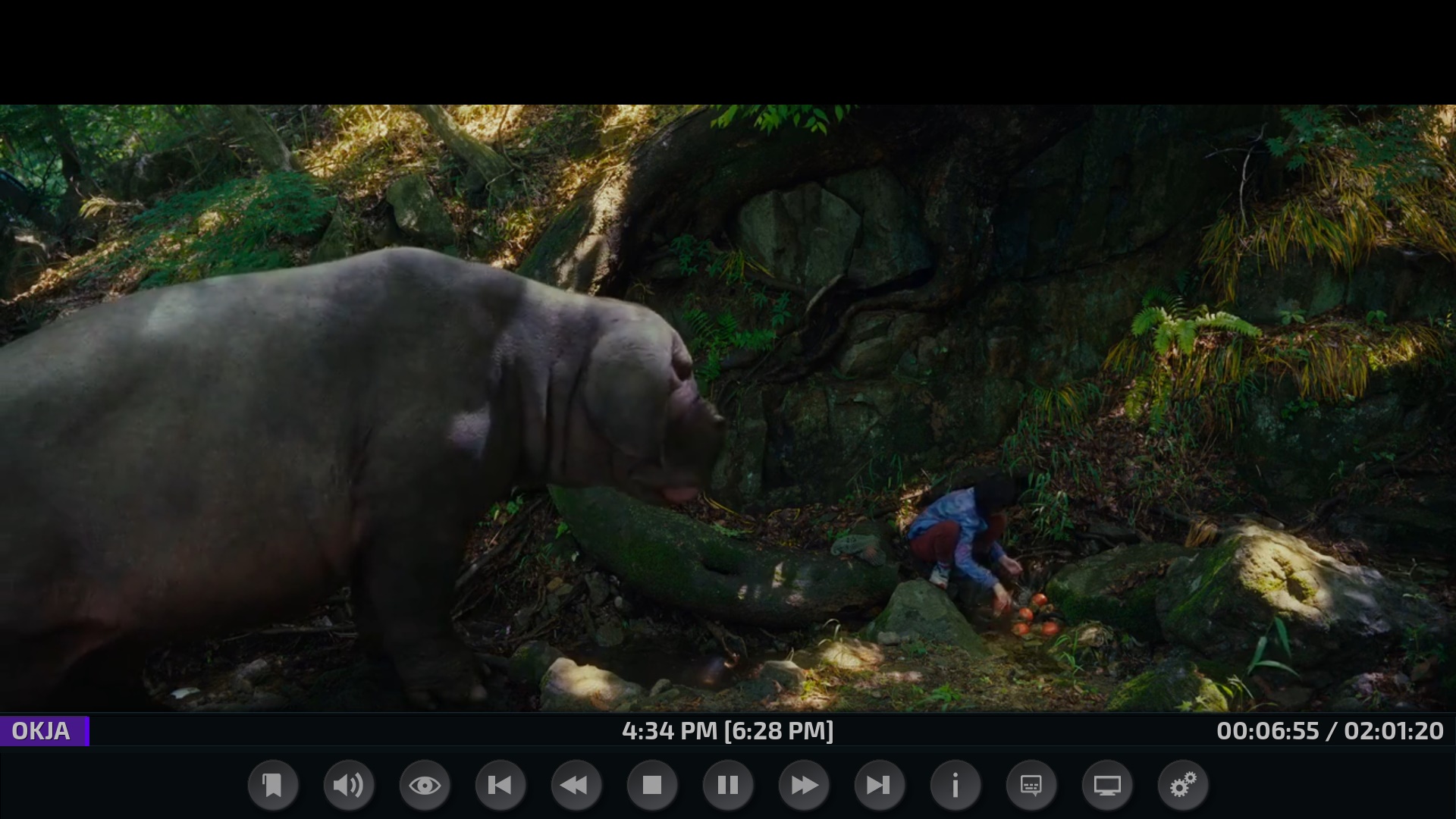Screen dimensions: 1456x819
Task: Rewind the Okja video
Action: (576, 785)
